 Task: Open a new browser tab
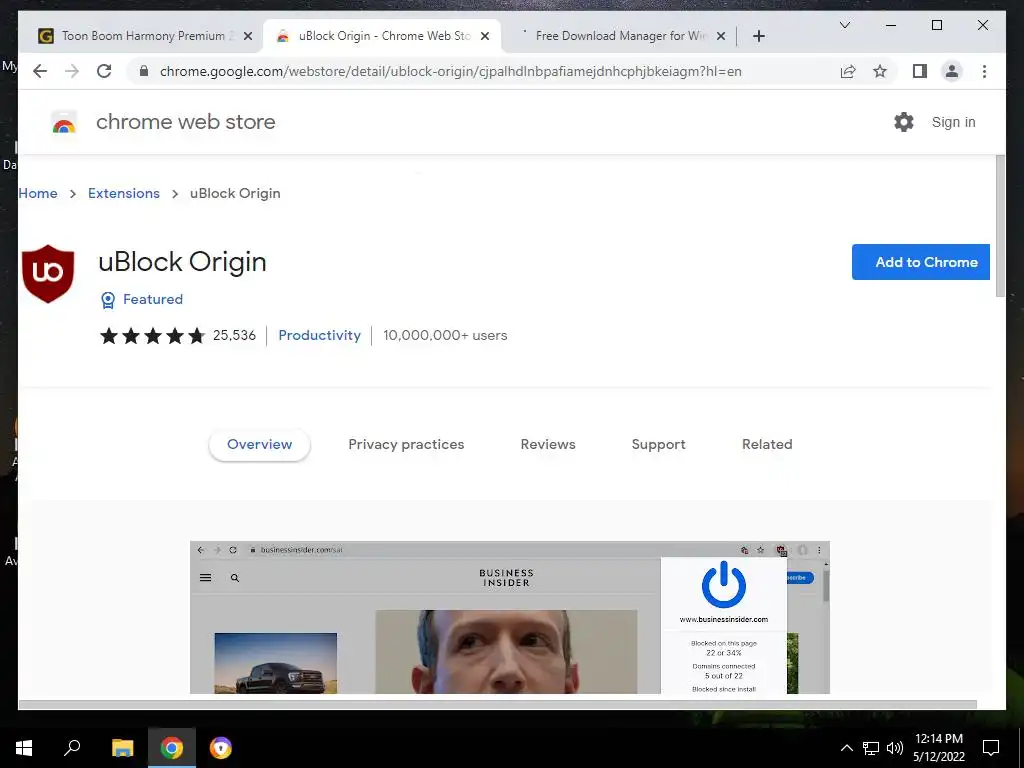click(758, 36)
